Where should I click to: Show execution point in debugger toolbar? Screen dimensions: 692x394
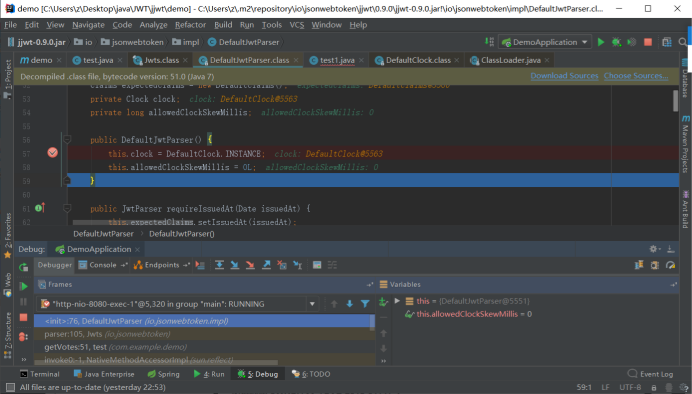[200, 265]
